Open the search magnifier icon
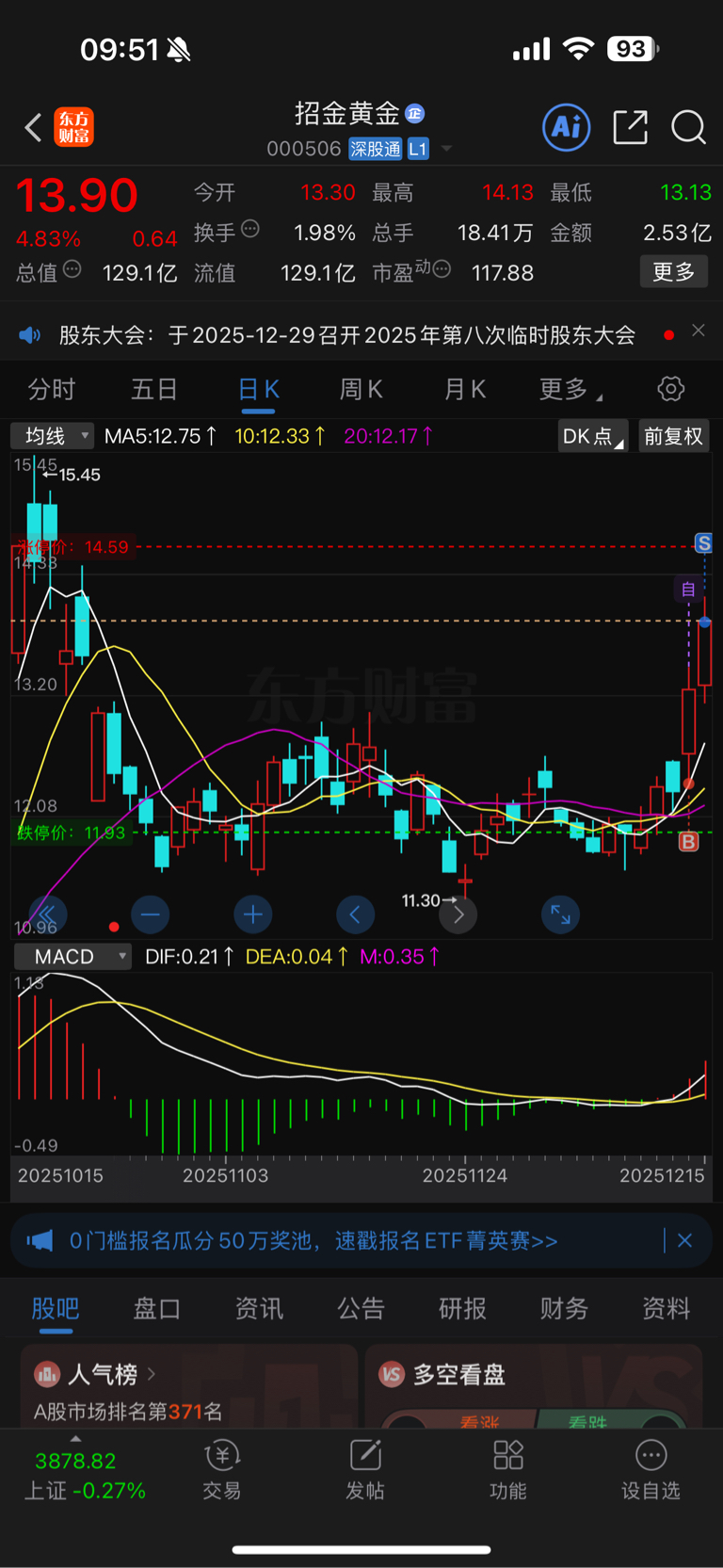Viewport: 723px width, 1568px height. (x=688, y=127)
